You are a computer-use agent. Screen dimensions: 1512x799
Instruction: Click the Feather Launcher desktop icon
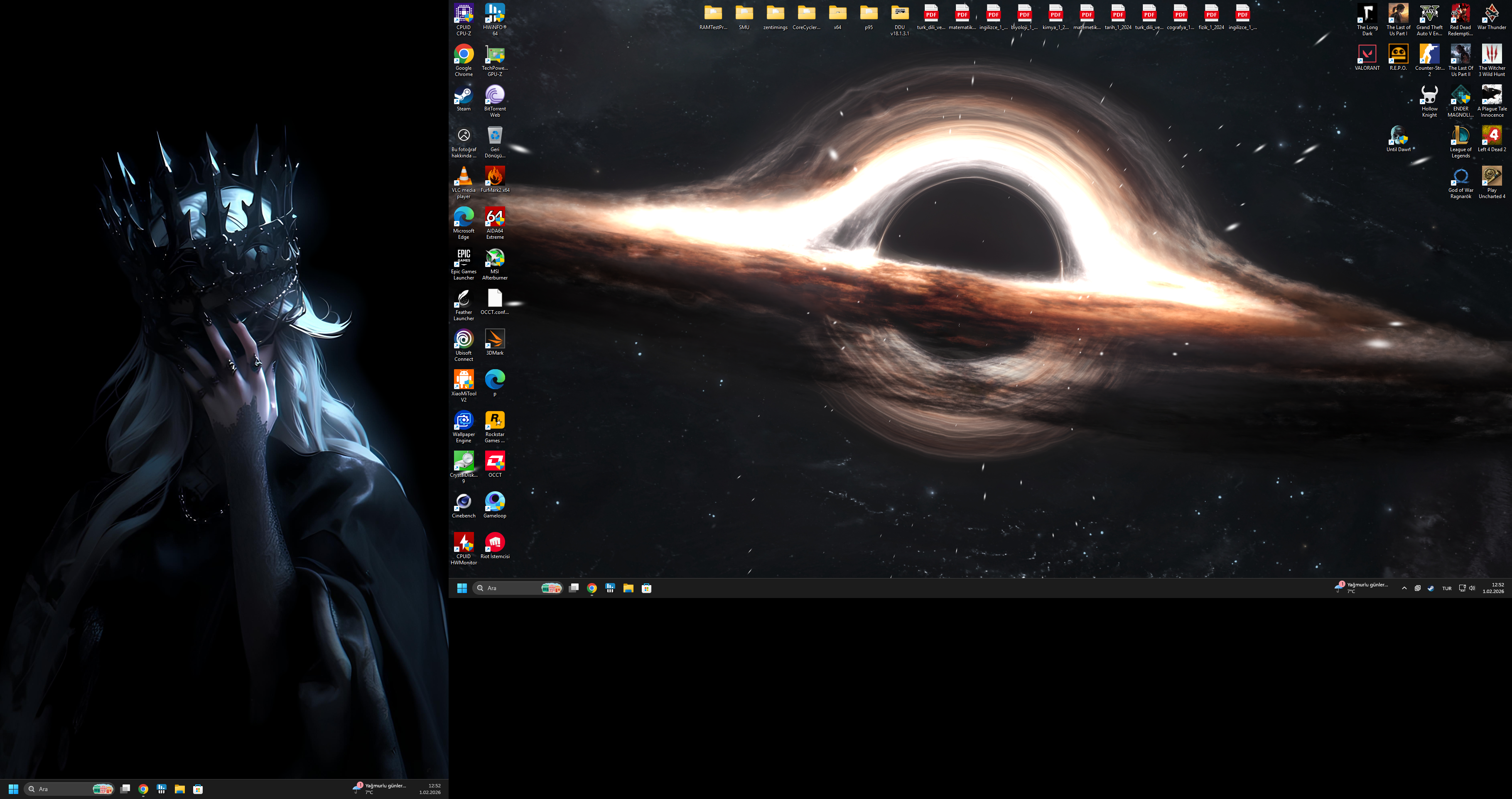464,304
